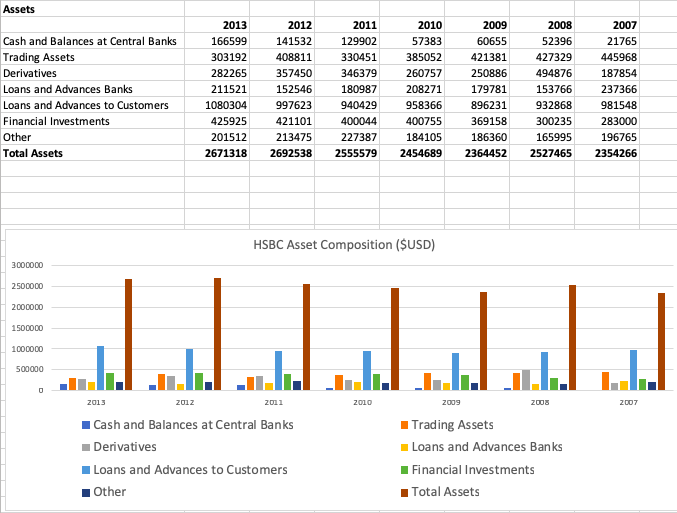Click the Financial Investments row label cell

pos(92,121)
